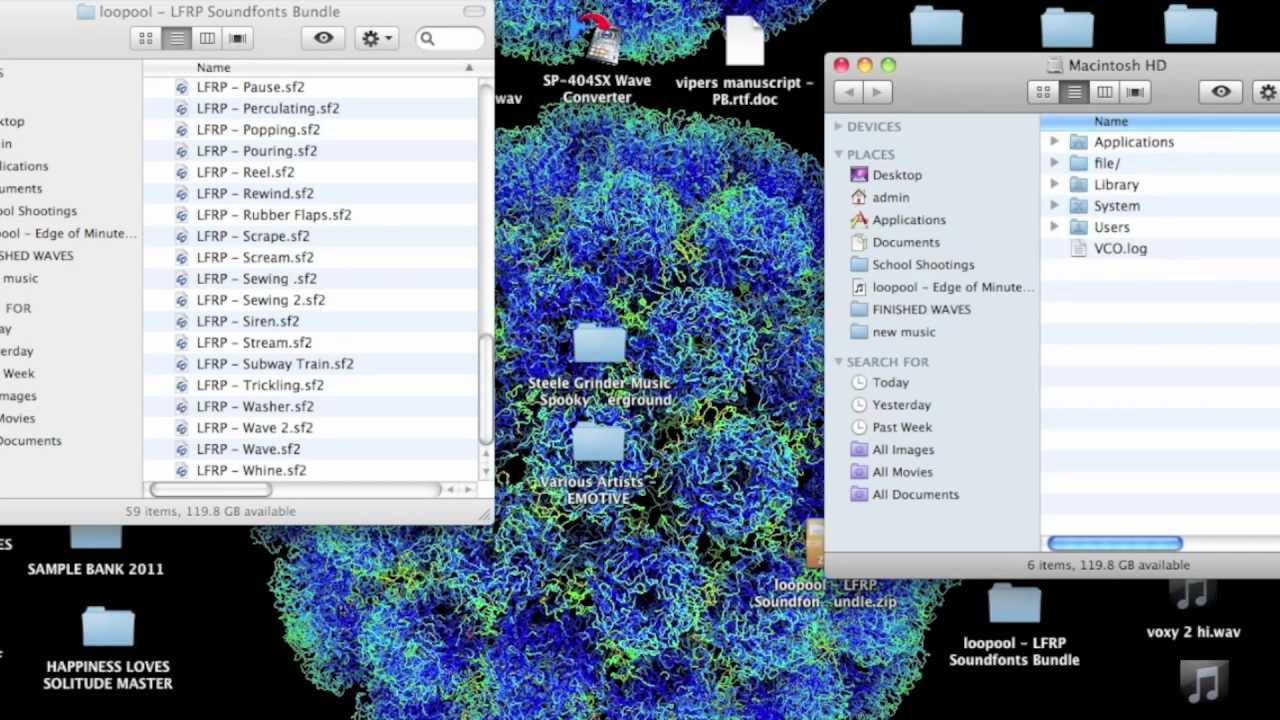
Task: Click the icon beside LFRP – Scream.sf2
Action: [181, 257]
